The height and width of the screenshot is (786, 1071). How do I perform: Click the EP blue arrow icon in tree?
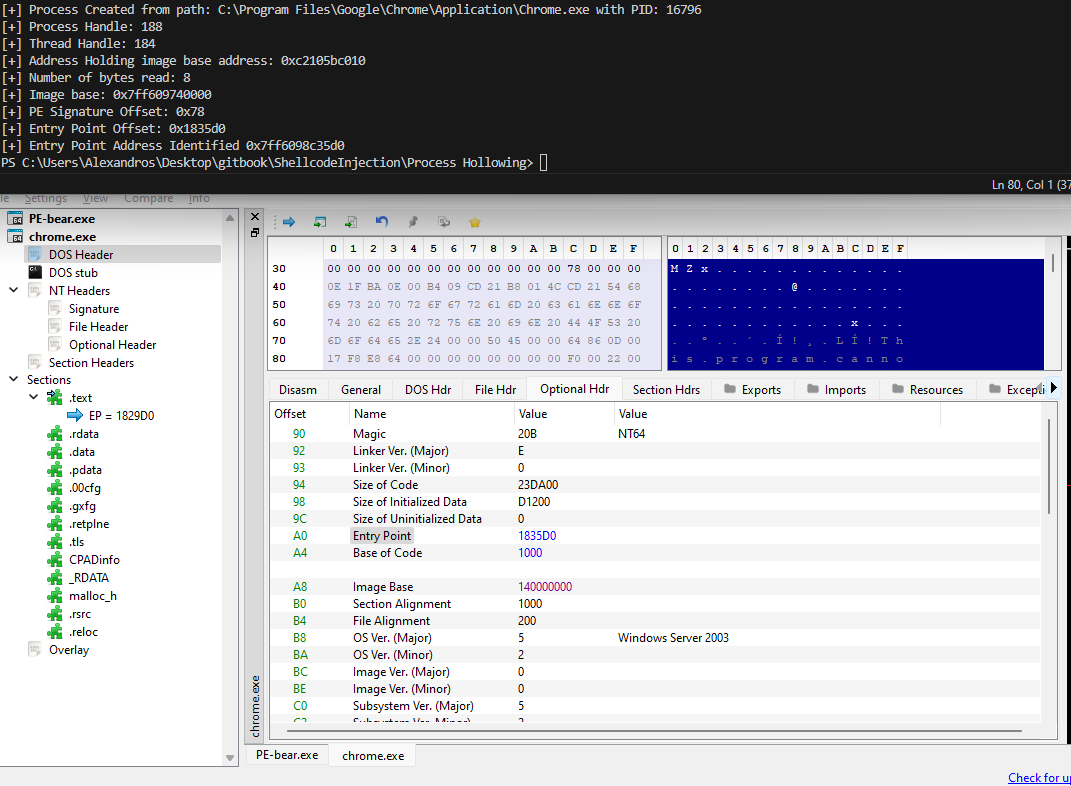click(x=75, y=416)
